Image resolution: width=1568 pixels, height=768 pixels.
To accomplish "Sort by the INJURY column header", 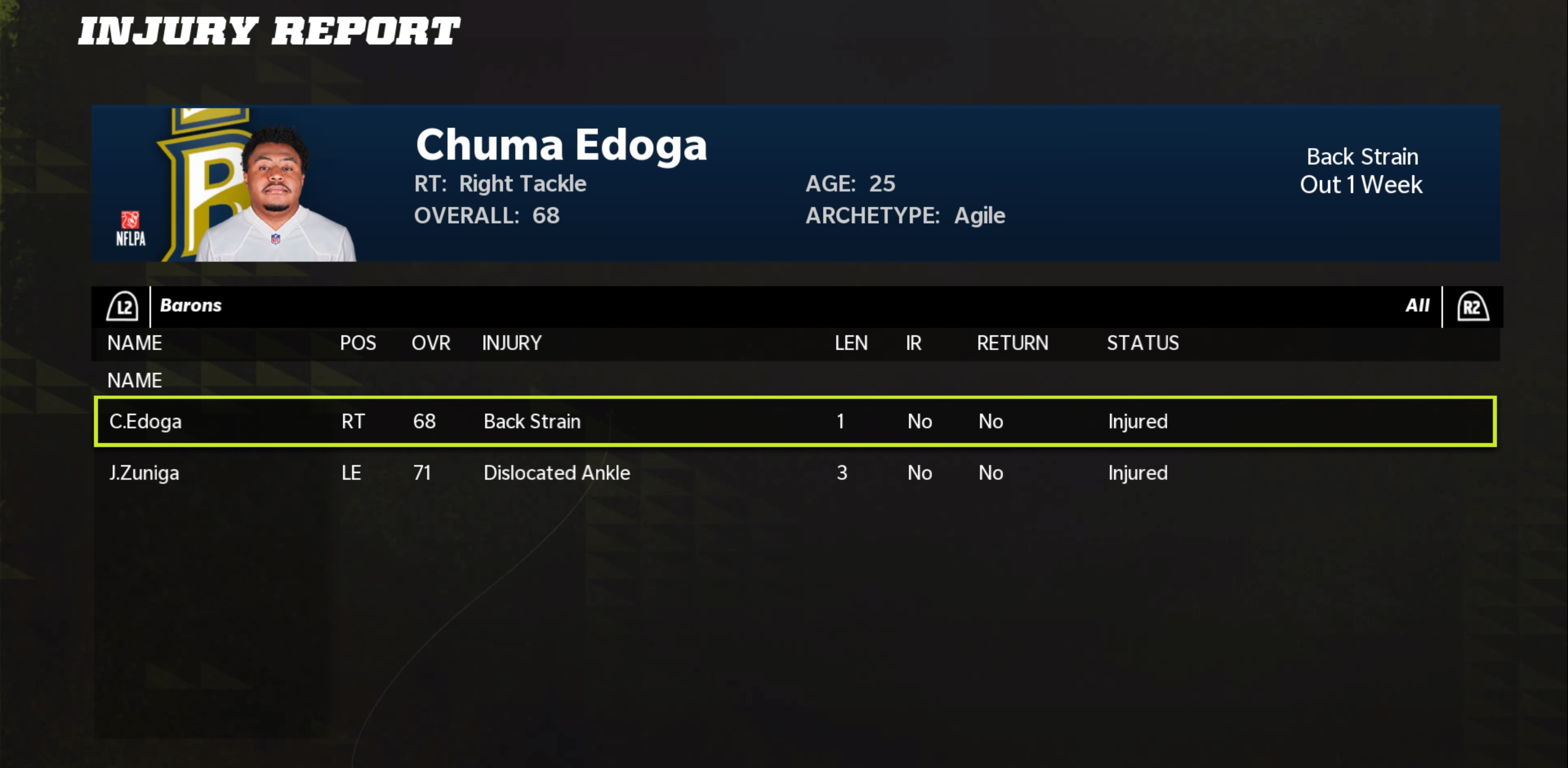I will (512, 343).
